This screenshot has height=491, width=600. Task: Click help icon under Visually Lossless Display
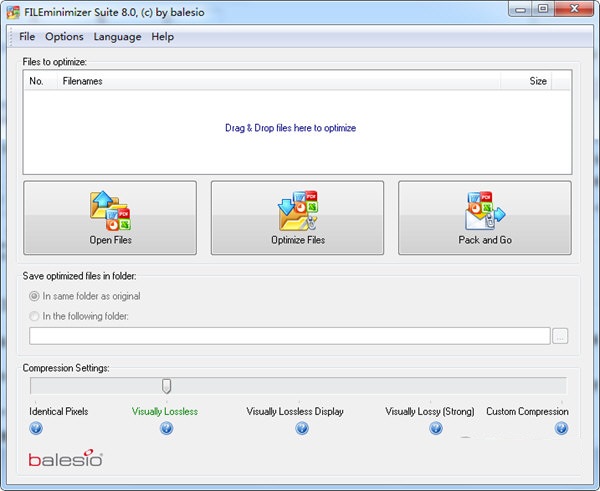coord(302,428)
